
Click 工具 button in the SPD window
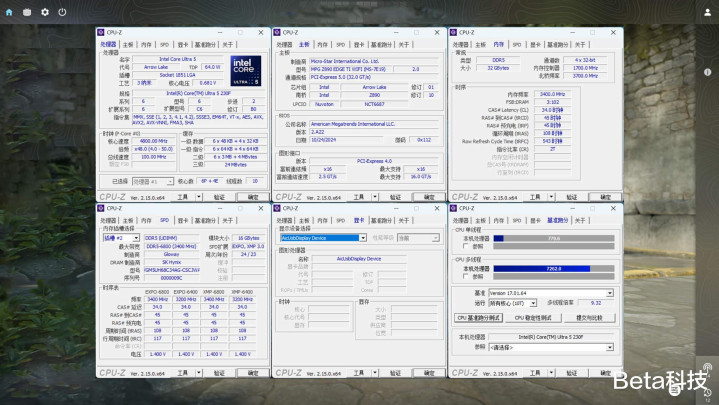pyautogui.click(x=183, y=373)
